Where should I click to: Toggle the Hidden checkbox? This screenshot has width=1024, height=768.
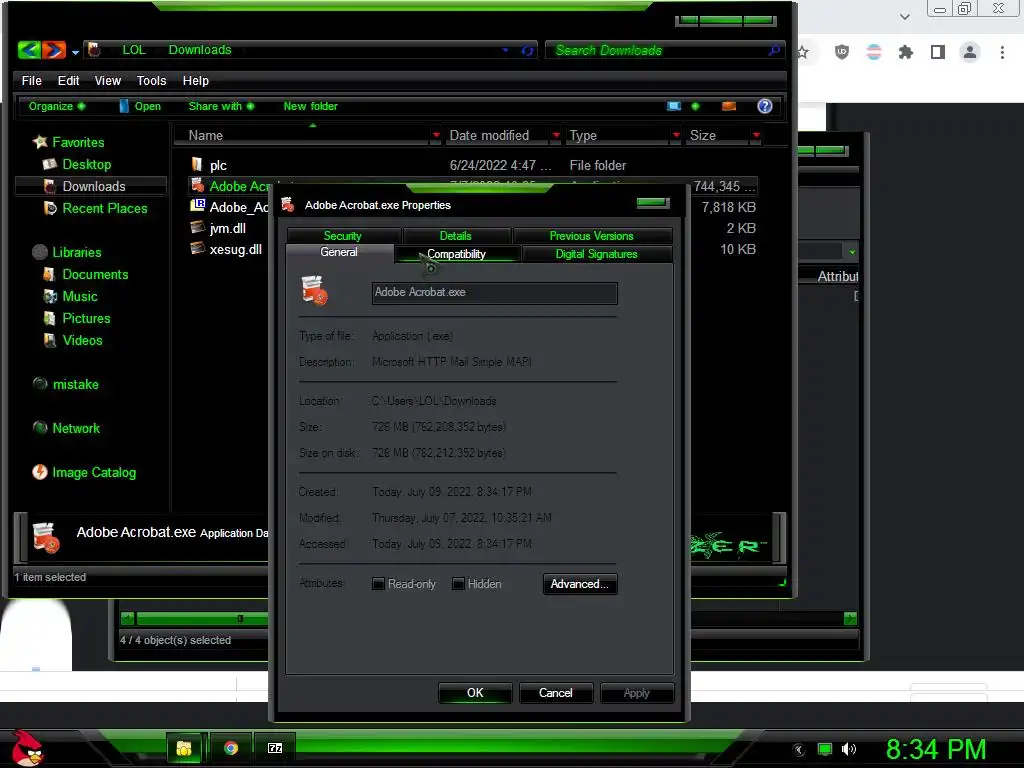point(458,584)
